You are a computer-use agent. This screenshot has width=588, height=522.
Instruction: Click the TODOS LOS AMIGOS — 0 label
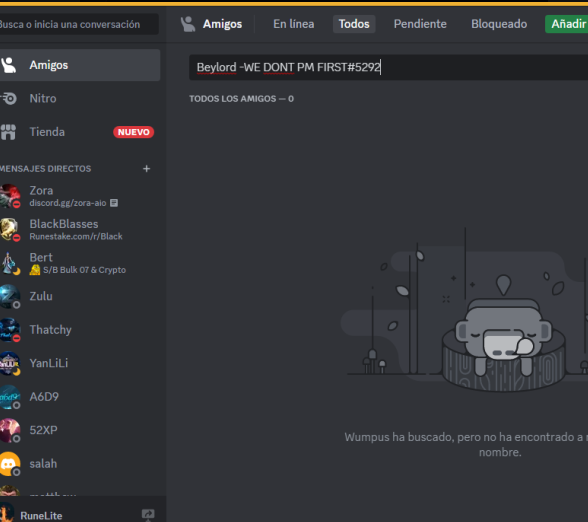point(242,99)
